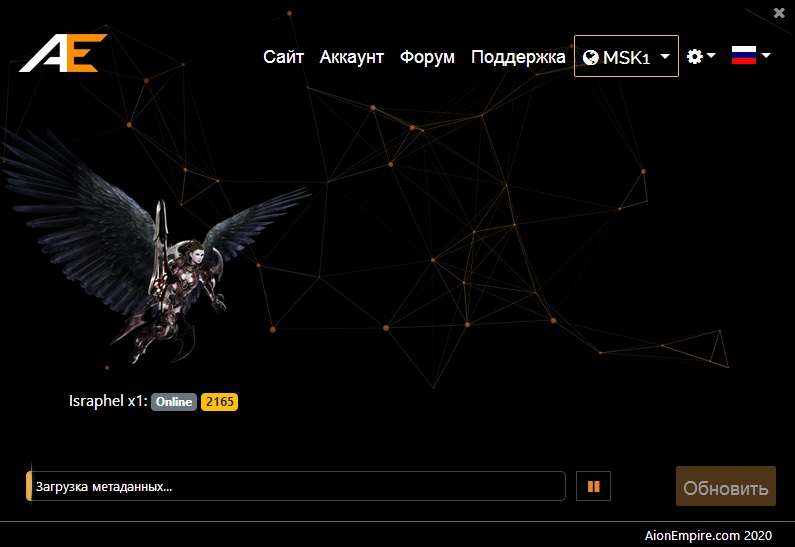Image resolution: width=795 pixels, height=547 pixels.
Task: Open the Russian flag language selector
Action: pos(751,55)
